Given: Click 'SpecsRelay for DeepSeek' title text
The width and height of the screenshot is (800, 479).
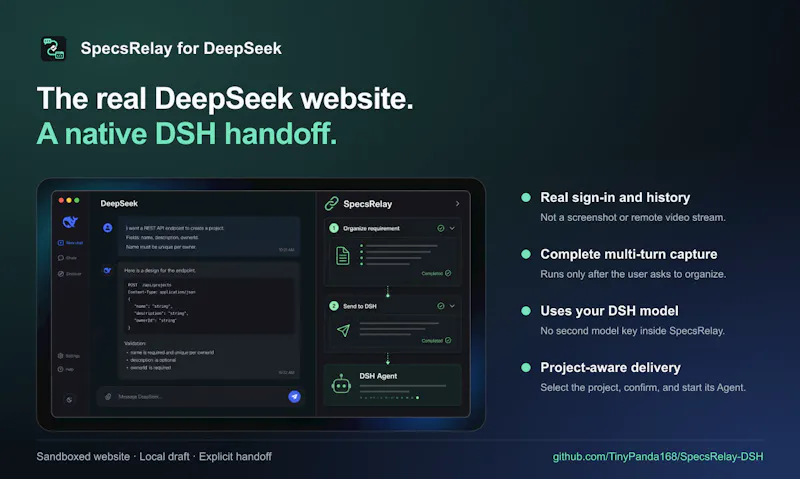Looking at the screenshot, I should [181, 48].
